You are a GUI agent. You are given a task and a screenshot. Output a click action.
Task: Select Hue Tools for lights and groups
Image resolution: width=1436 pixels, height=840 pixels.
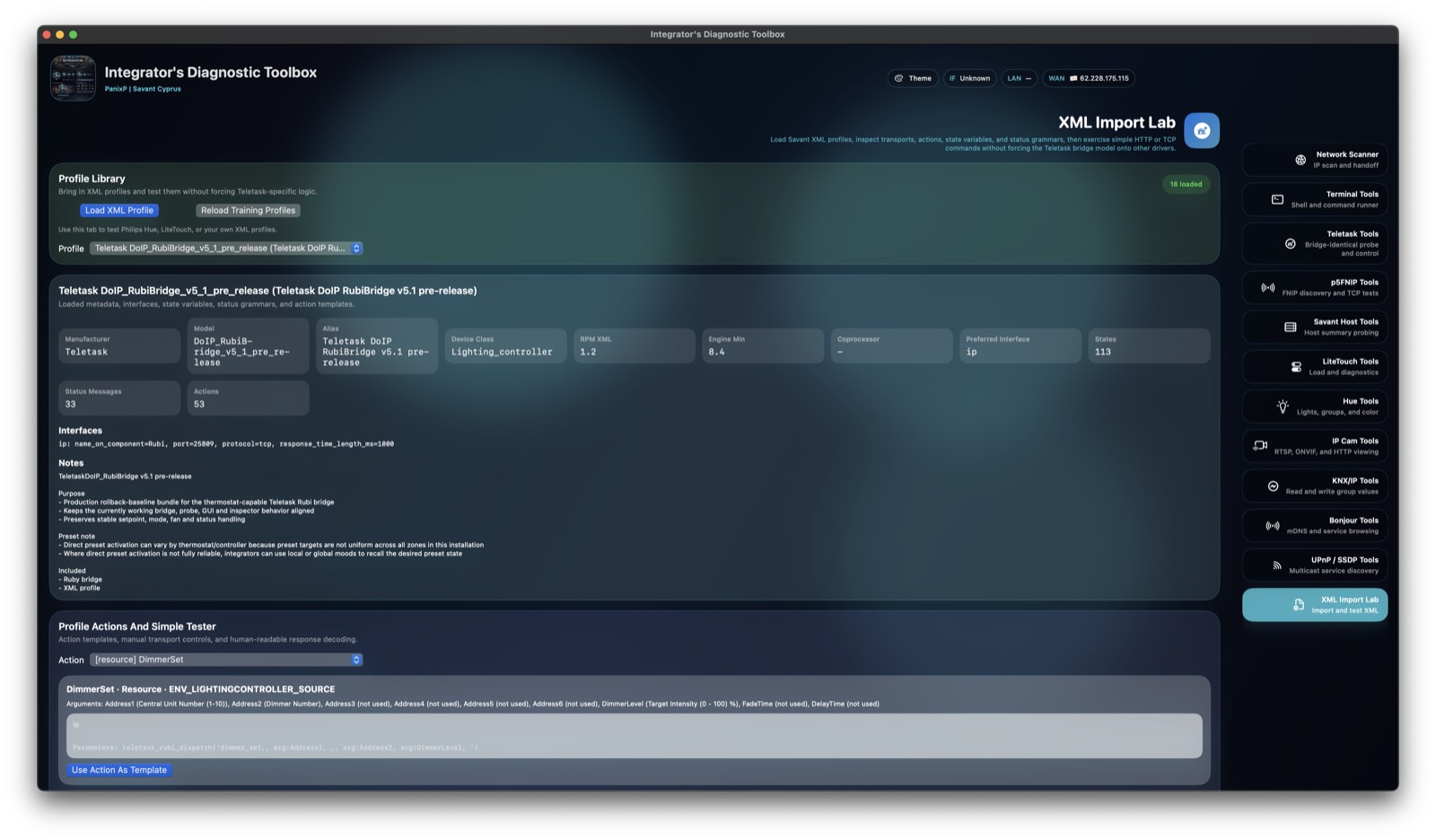coord(1314,406)
